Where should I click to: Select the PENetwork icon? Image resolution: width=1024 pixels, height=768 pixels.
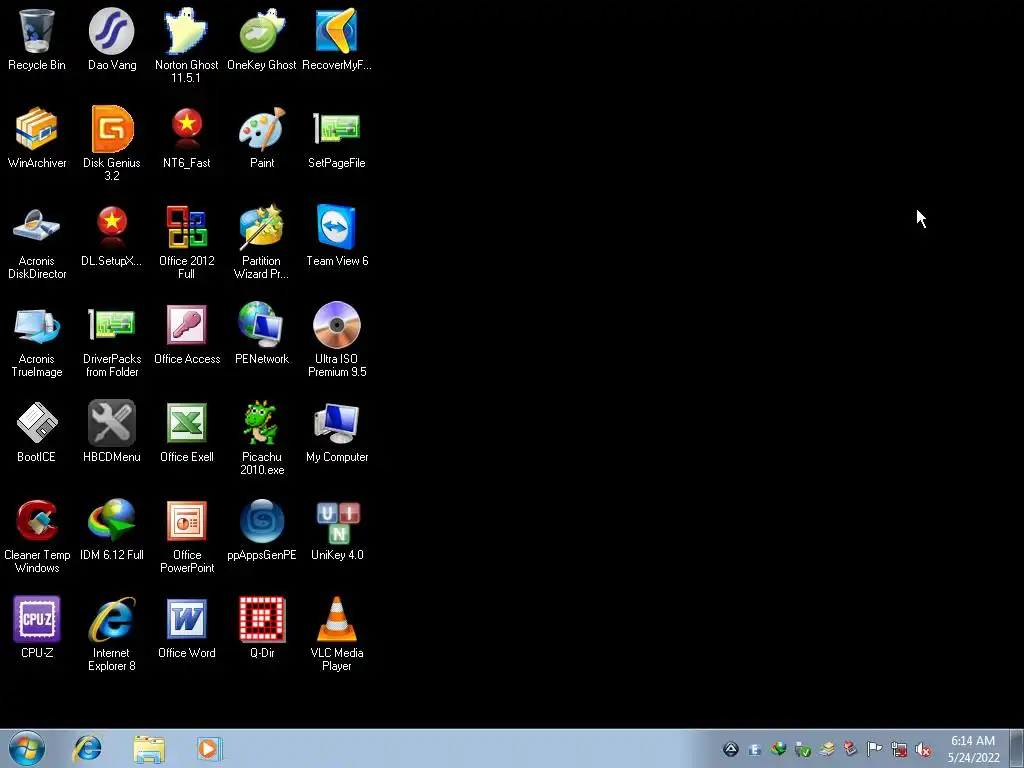[x=262, y=333]
